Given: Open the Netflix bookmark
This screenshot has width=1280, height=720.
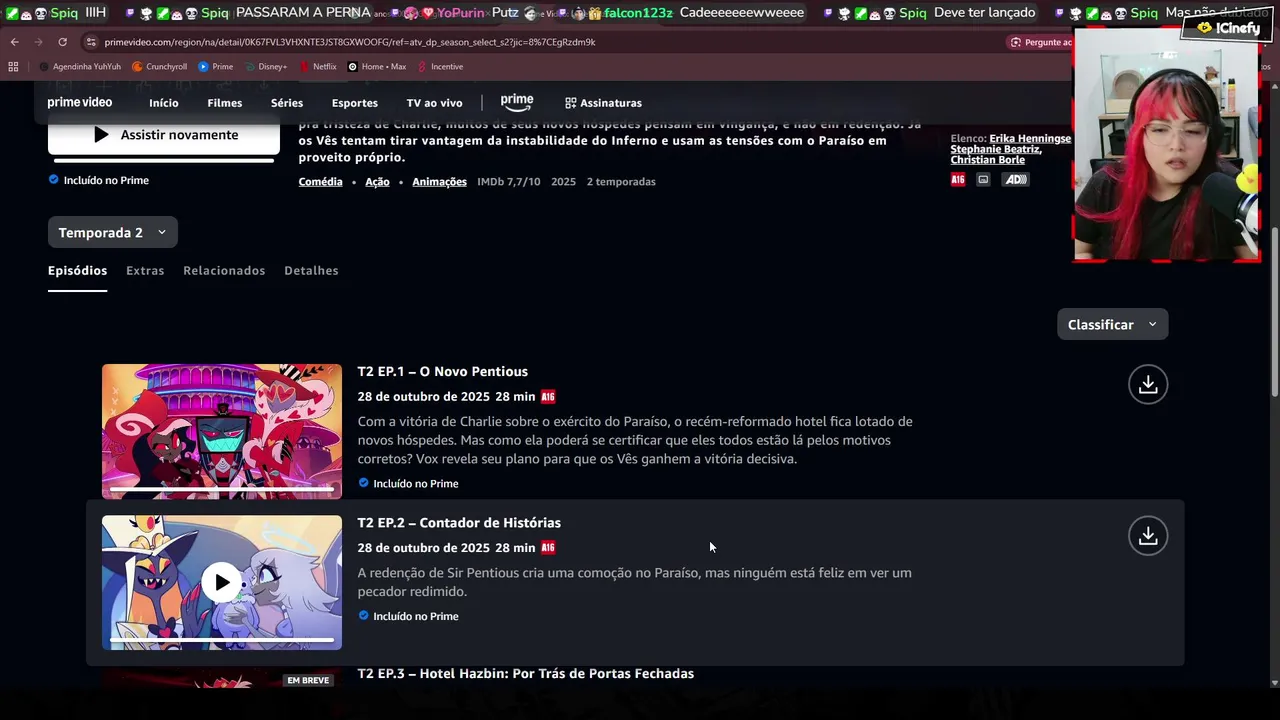Looking at the screenshot, I should [x=317, y=67].
